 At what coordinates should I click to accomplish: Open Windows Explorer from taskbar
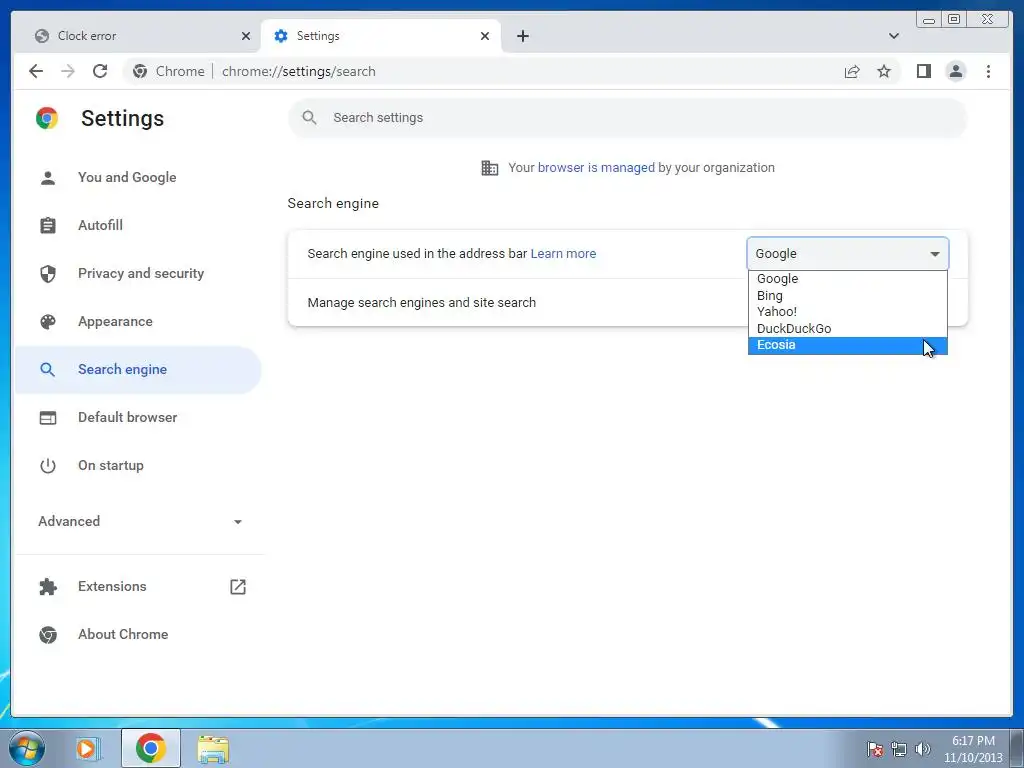[213, 749]
